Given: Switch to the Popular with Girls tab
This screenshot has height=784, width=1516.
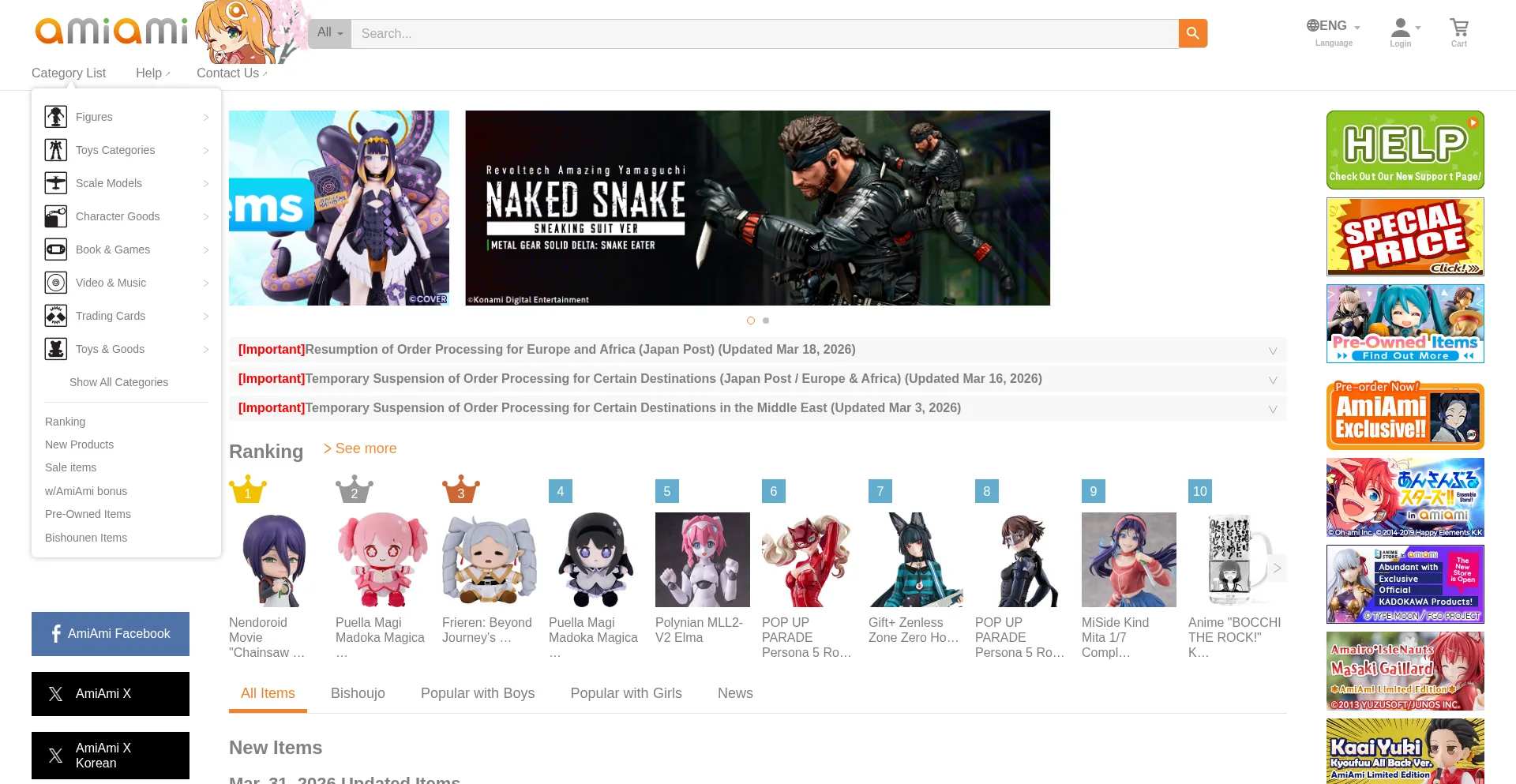Looking at the screenshot, I should [x=626, y=693].
